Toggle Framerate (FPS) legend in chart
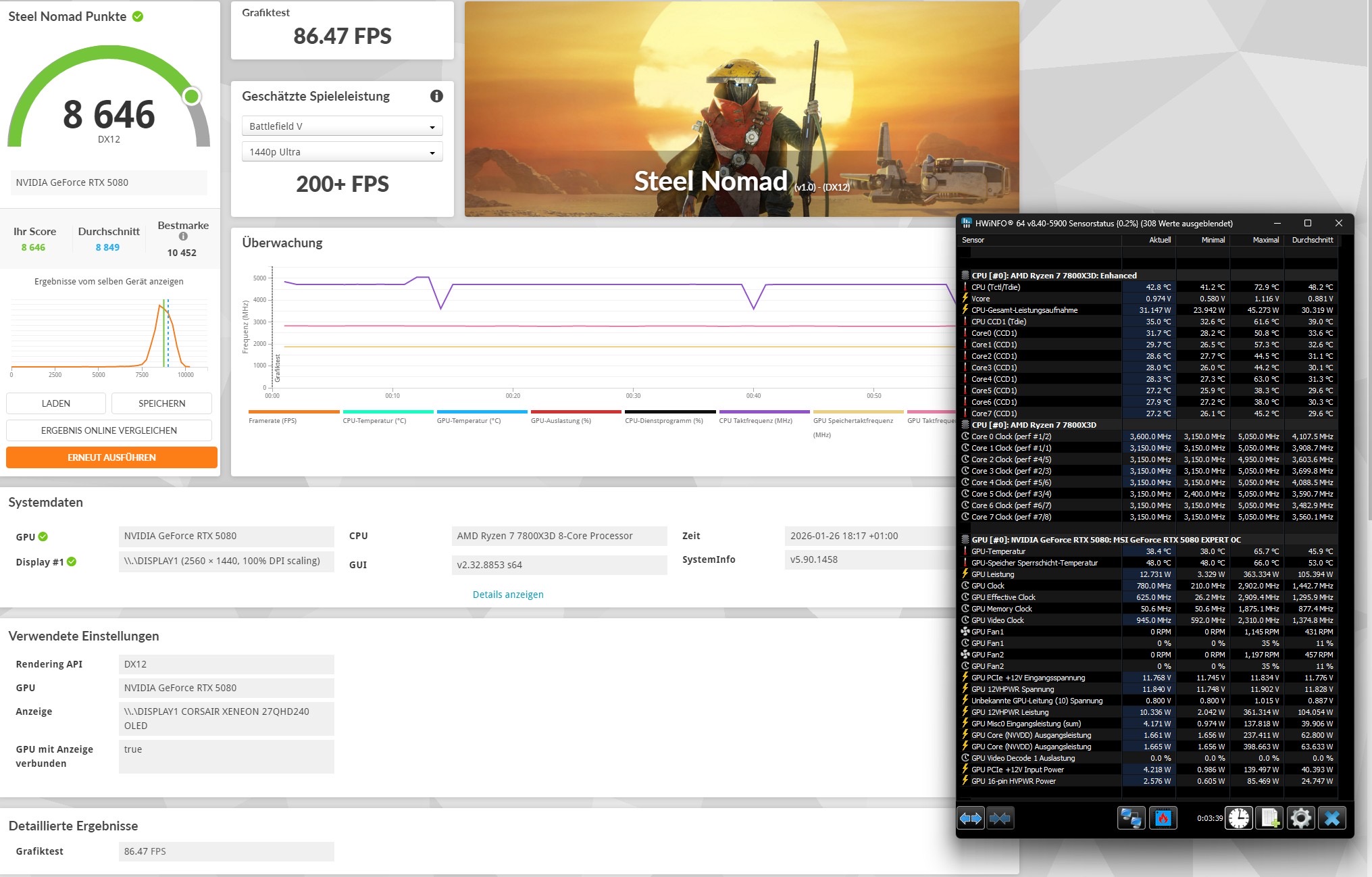This screenshot has height=877, width=1372. 273,420
